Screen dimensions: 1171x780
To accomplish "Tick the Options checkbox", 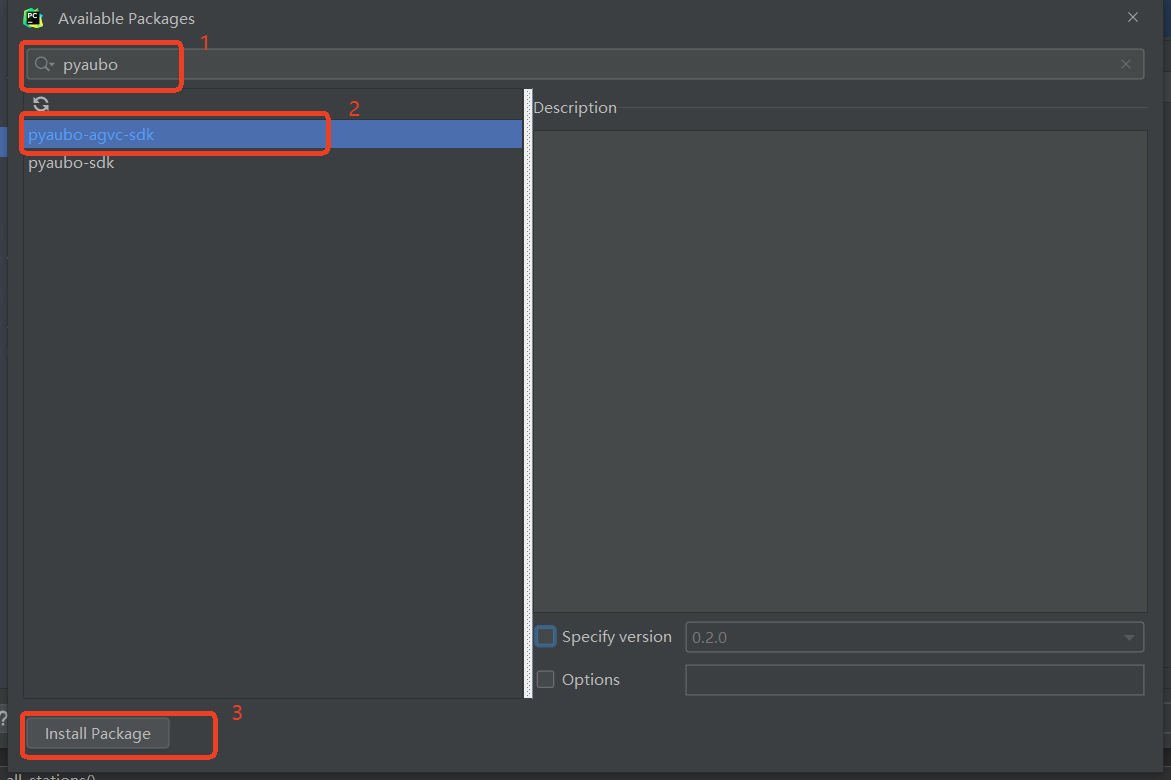I will (546, 679).
